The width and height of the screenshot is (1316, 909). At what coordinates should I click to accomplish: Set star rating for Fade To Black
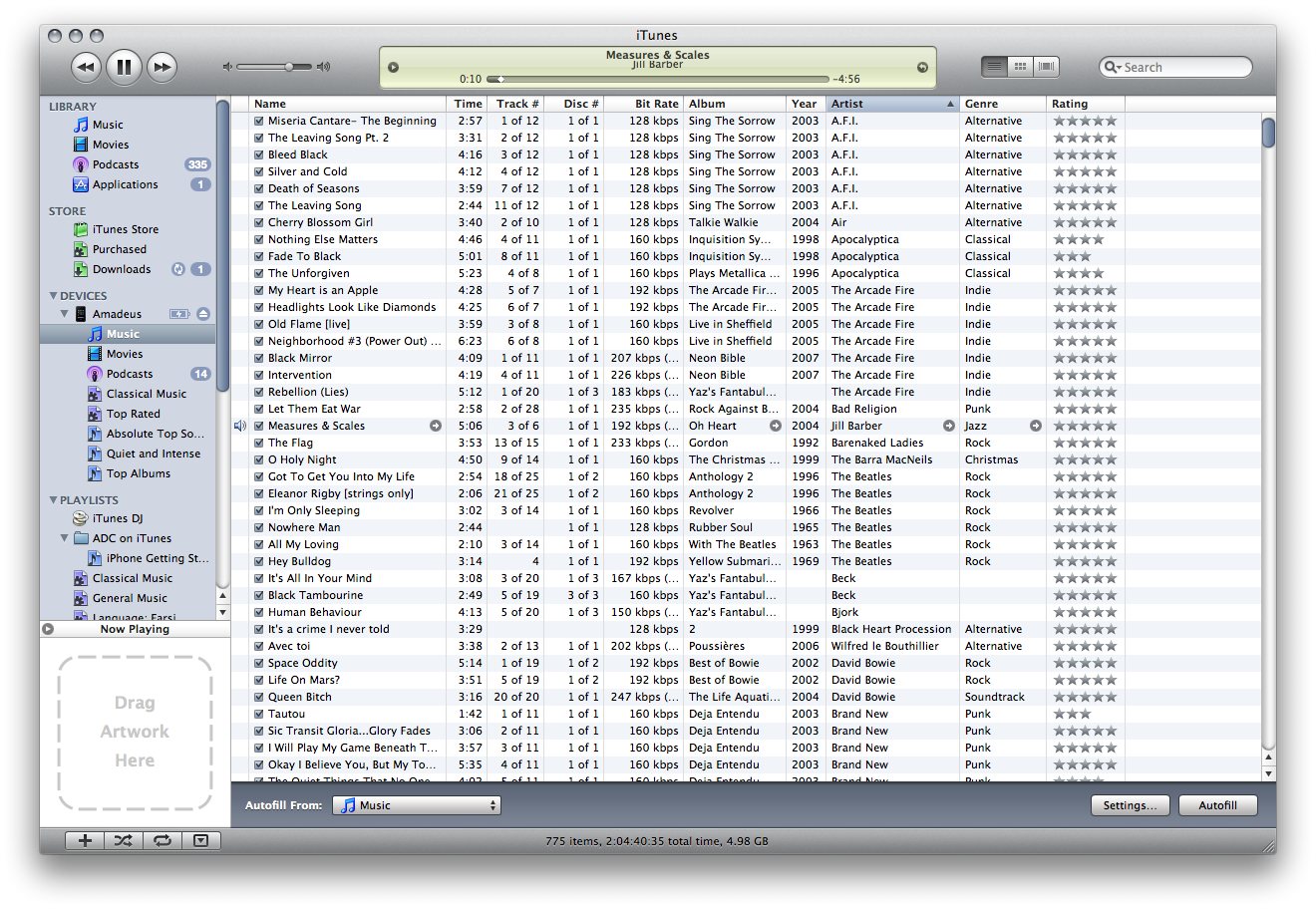coord(1085,256)
